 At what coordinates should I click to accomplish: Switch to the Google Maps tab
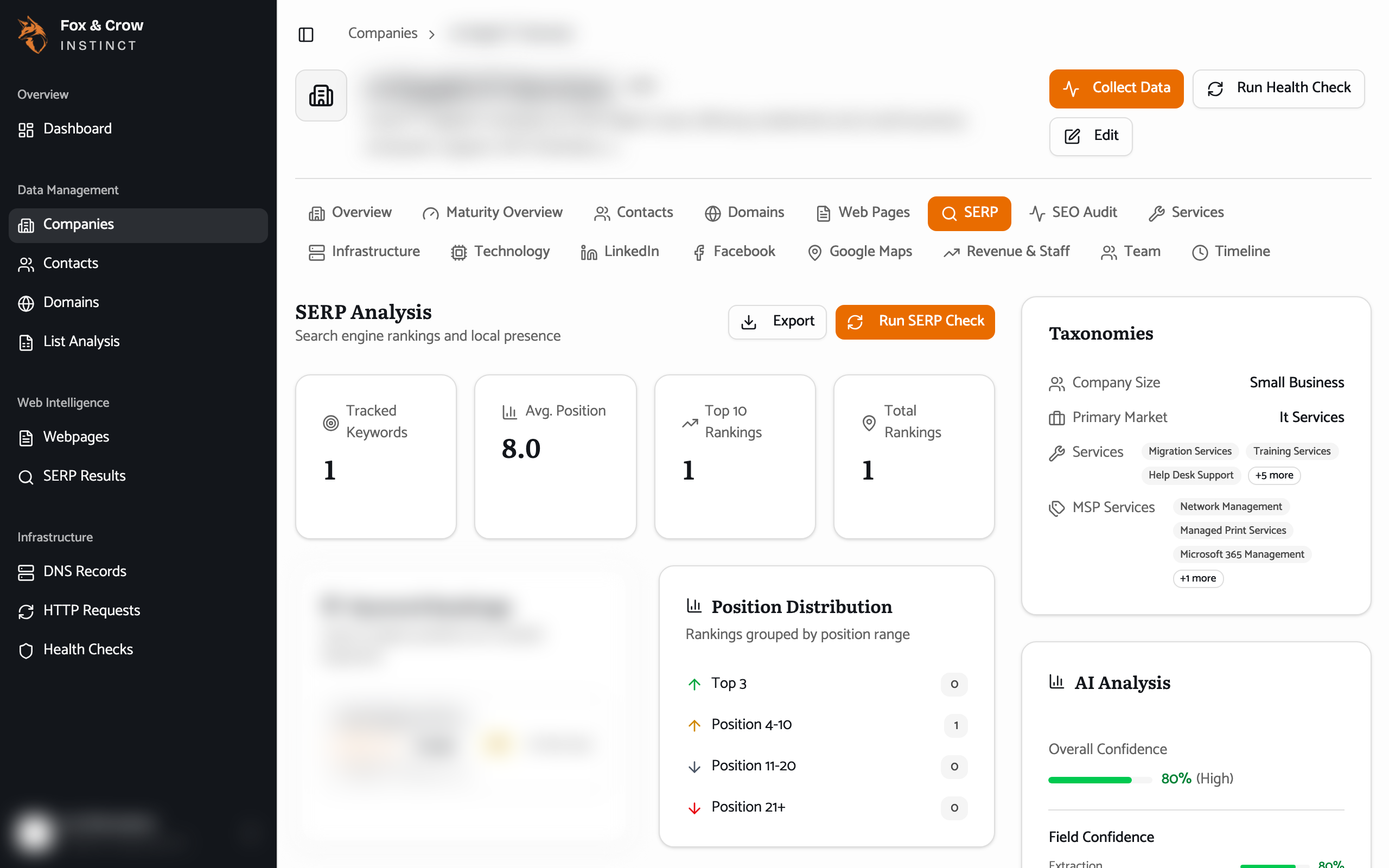860,252
